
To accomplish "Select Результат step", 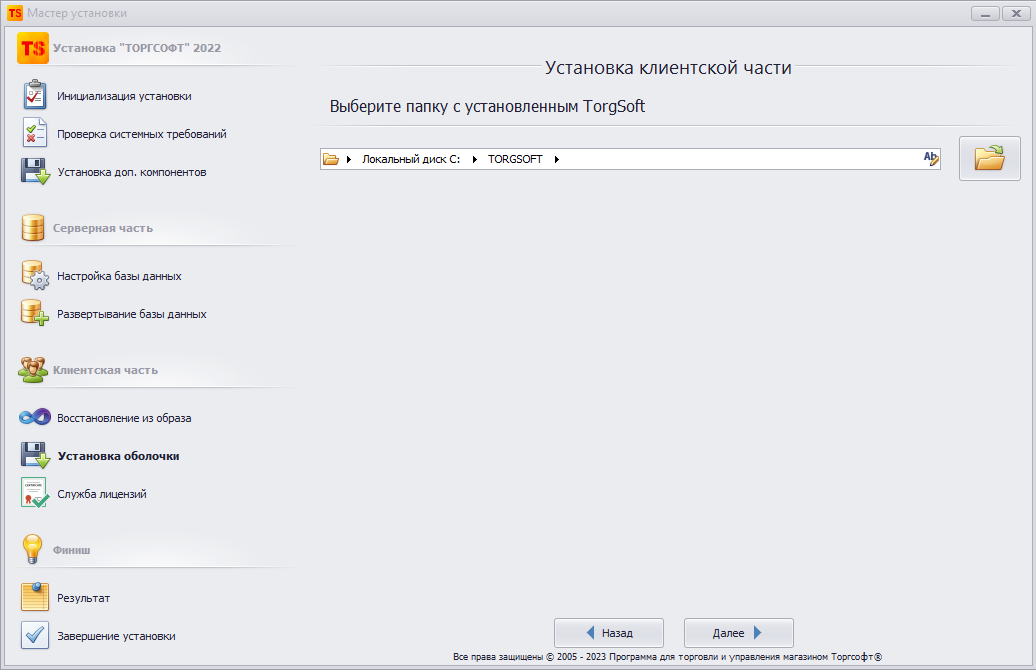I will click(83, 598).
